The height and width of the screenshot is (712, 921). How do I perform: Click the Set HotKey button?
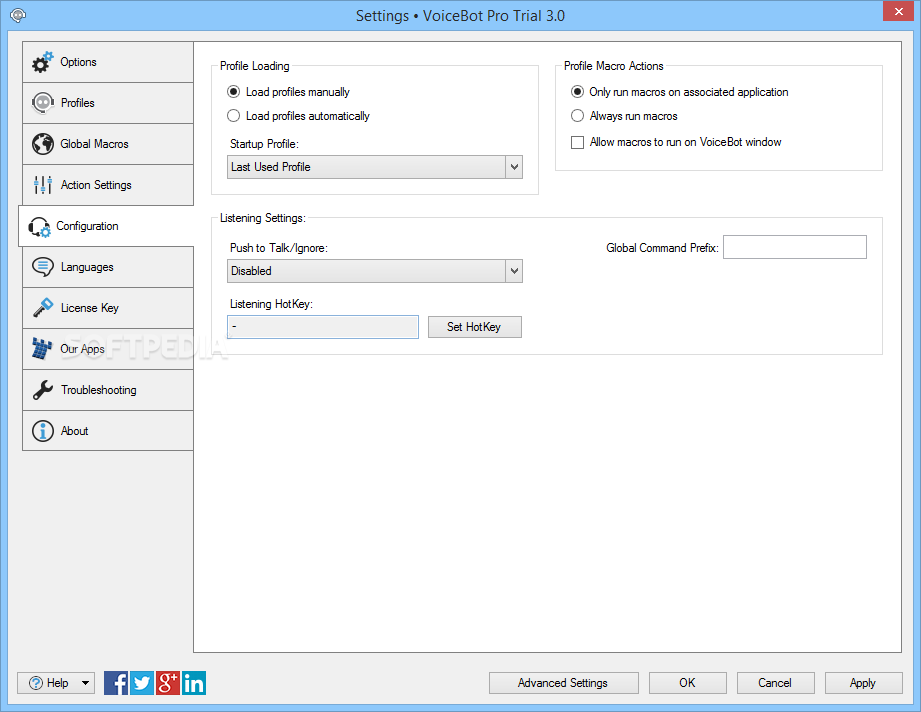[475, 327]
